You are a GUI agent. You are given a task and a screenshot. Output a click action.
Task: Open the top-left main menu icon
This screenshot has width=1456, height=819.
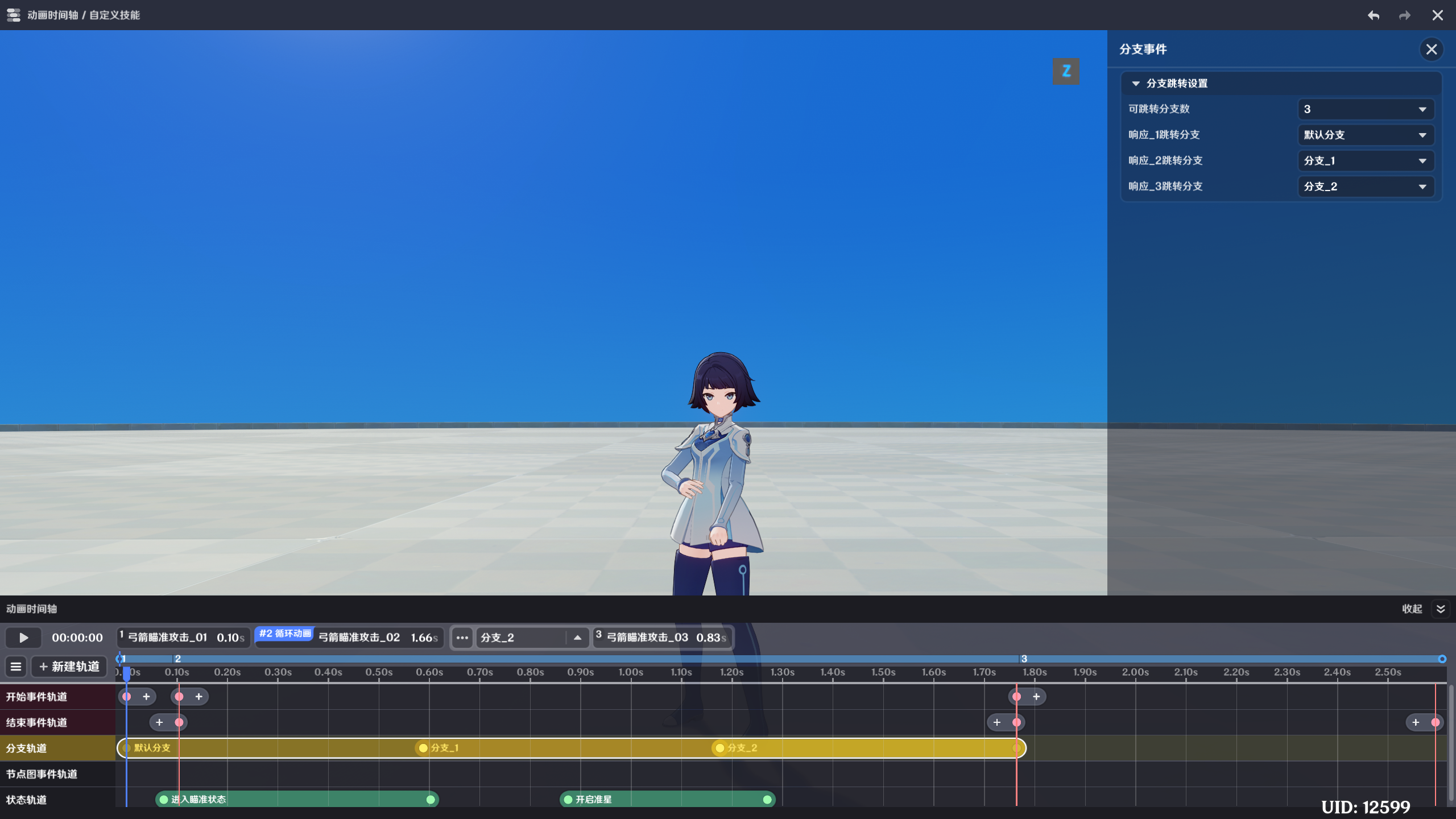point(14,15)
